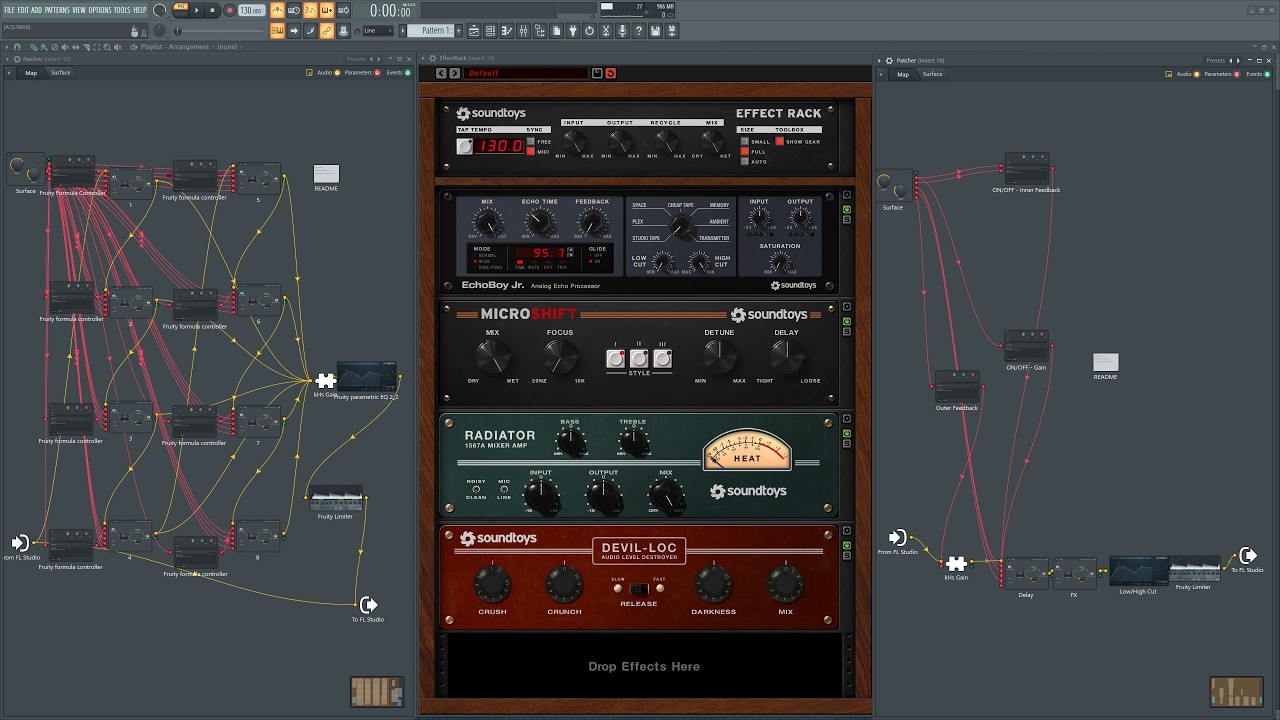Select AUTO rack size
This screenshot has width=1280, height=720.
pyautogui.click(x=745, y=162)
